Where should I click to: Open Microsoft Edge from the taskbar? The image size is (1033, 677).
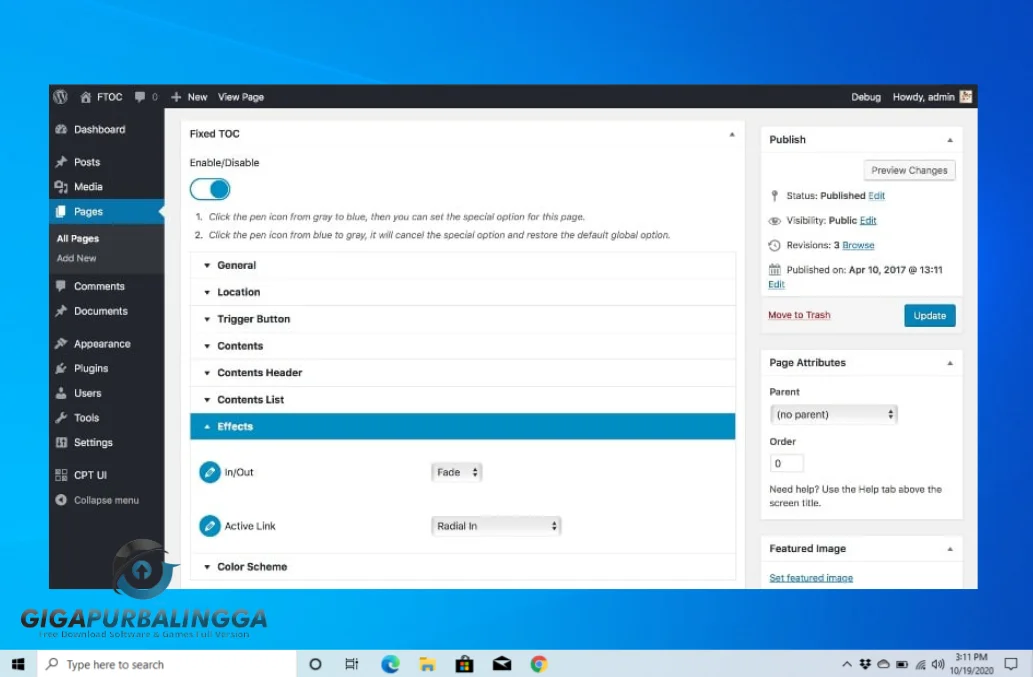(x=390, y=664)
